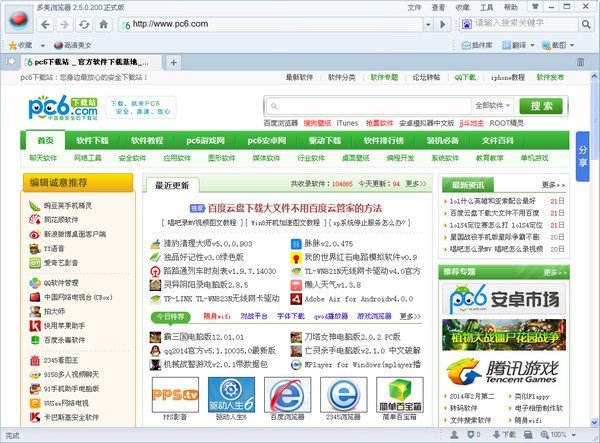
Task: Open the 插件库 plugin library
Action: [477, 45]
